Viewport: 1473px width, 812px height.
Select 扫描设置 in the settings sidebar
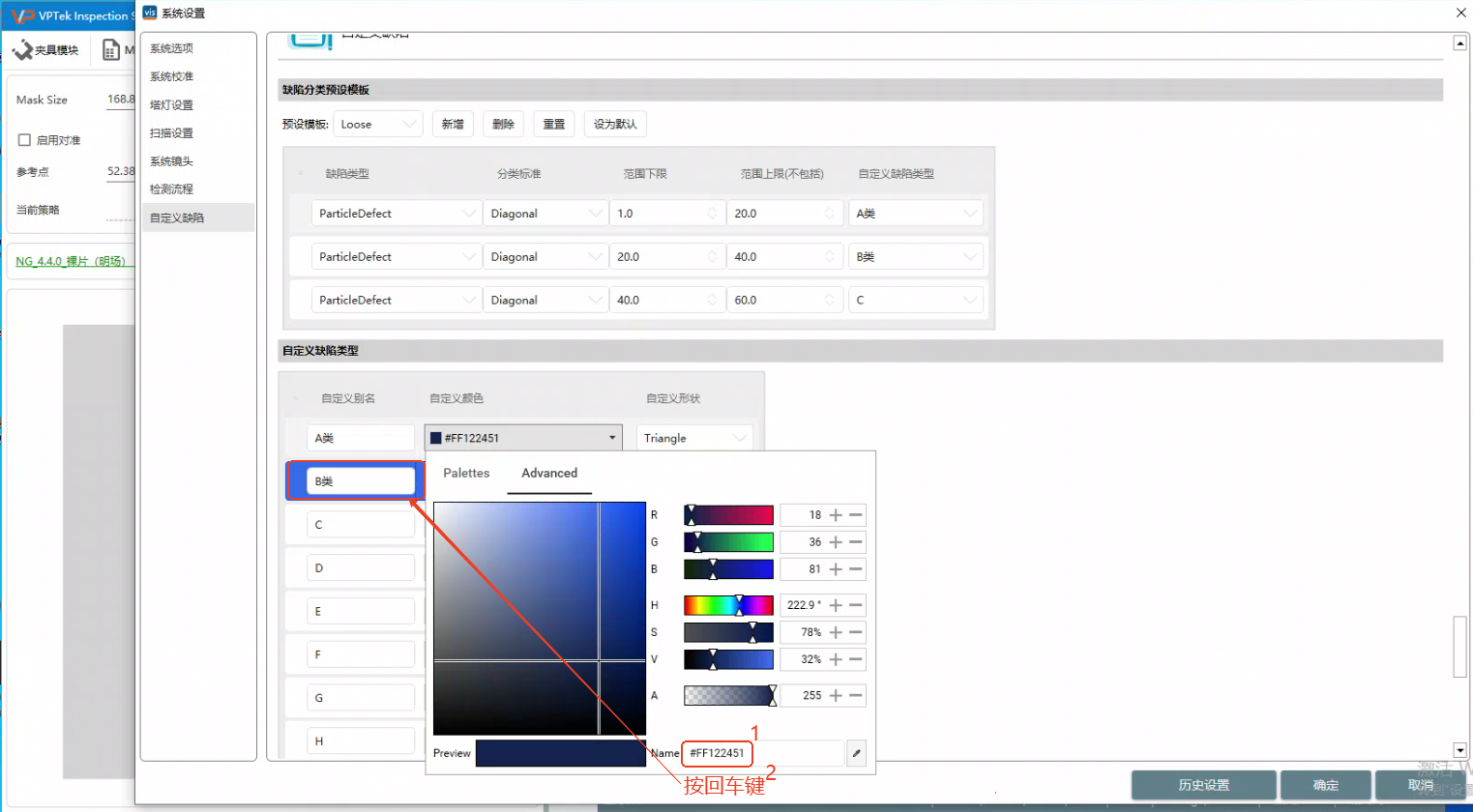pos(197,132)
